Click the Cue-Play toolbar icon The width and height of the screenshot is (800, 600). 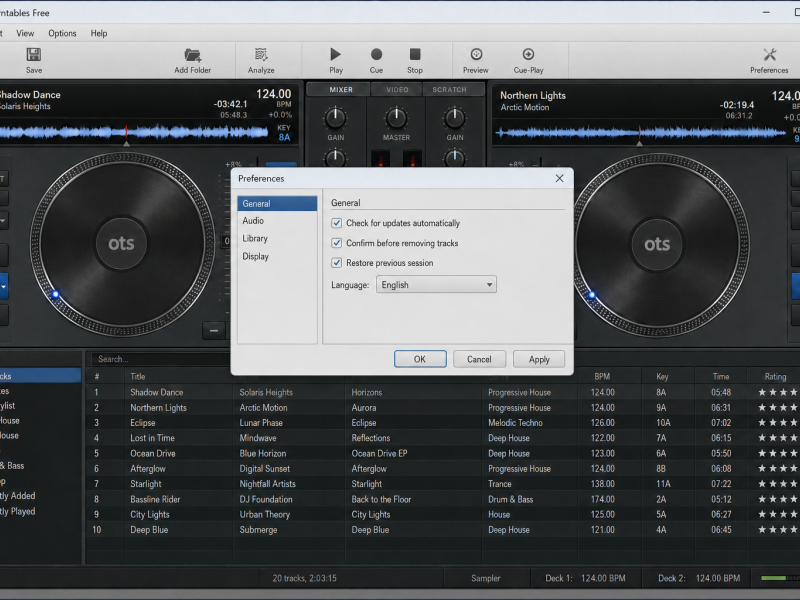coord(528,54)
